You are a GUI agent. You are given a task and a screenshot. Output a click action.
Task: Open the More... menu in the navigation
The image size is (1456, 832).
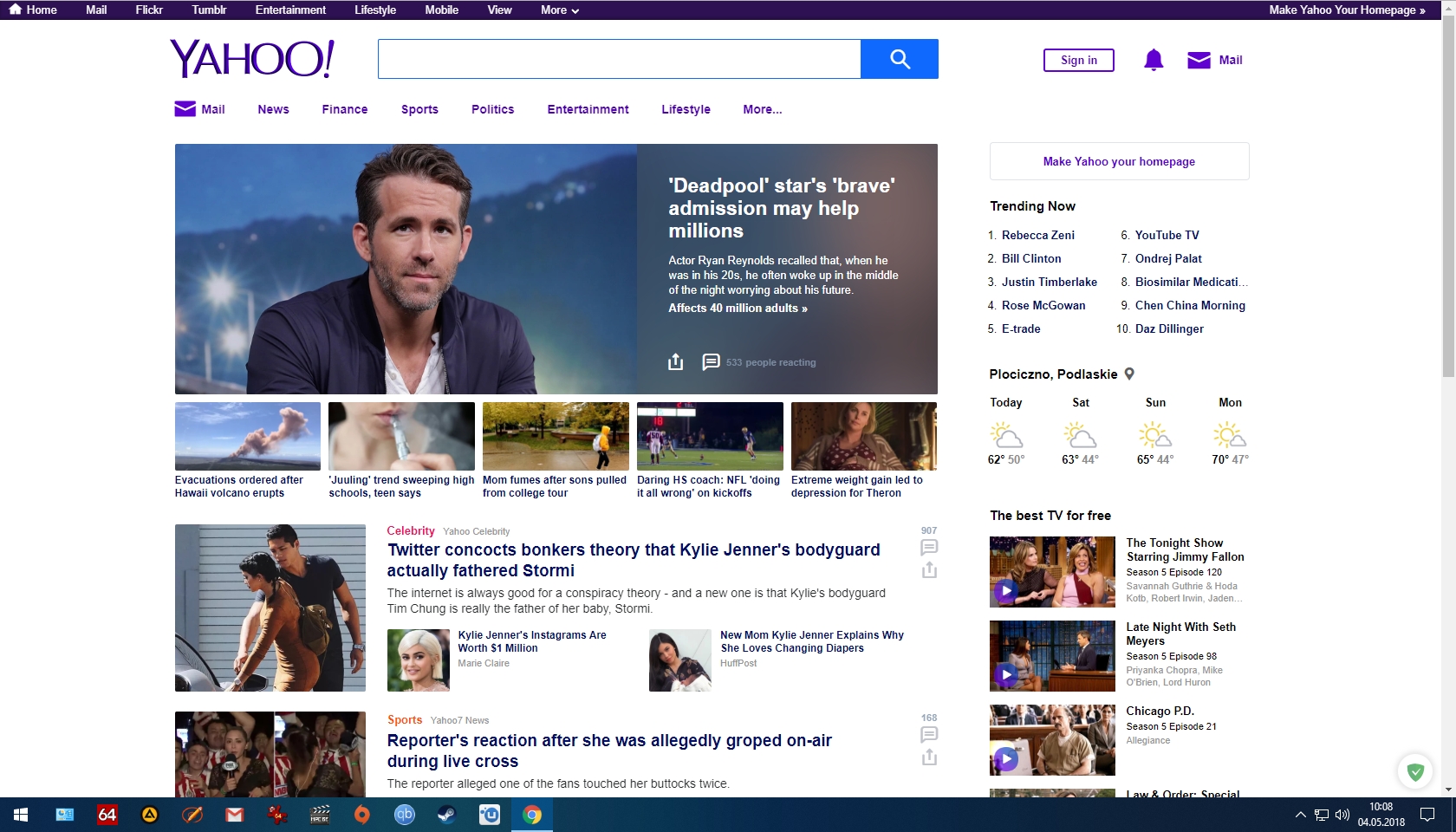(762, 109)
